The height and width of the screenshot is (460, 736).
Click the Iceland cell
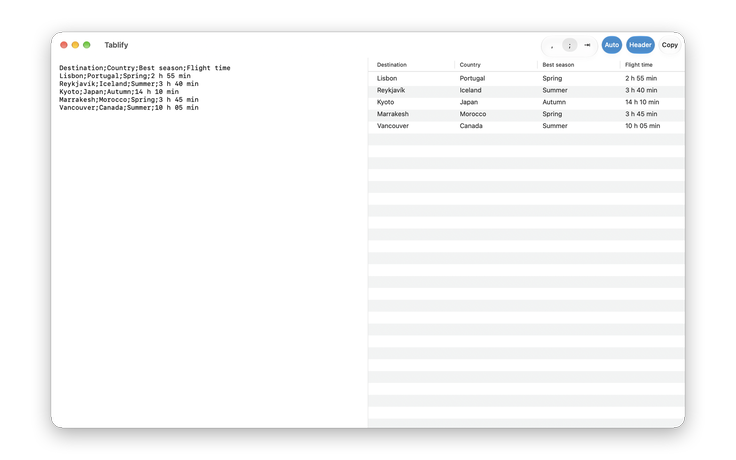pyautogui.click(x=470, y=90)
